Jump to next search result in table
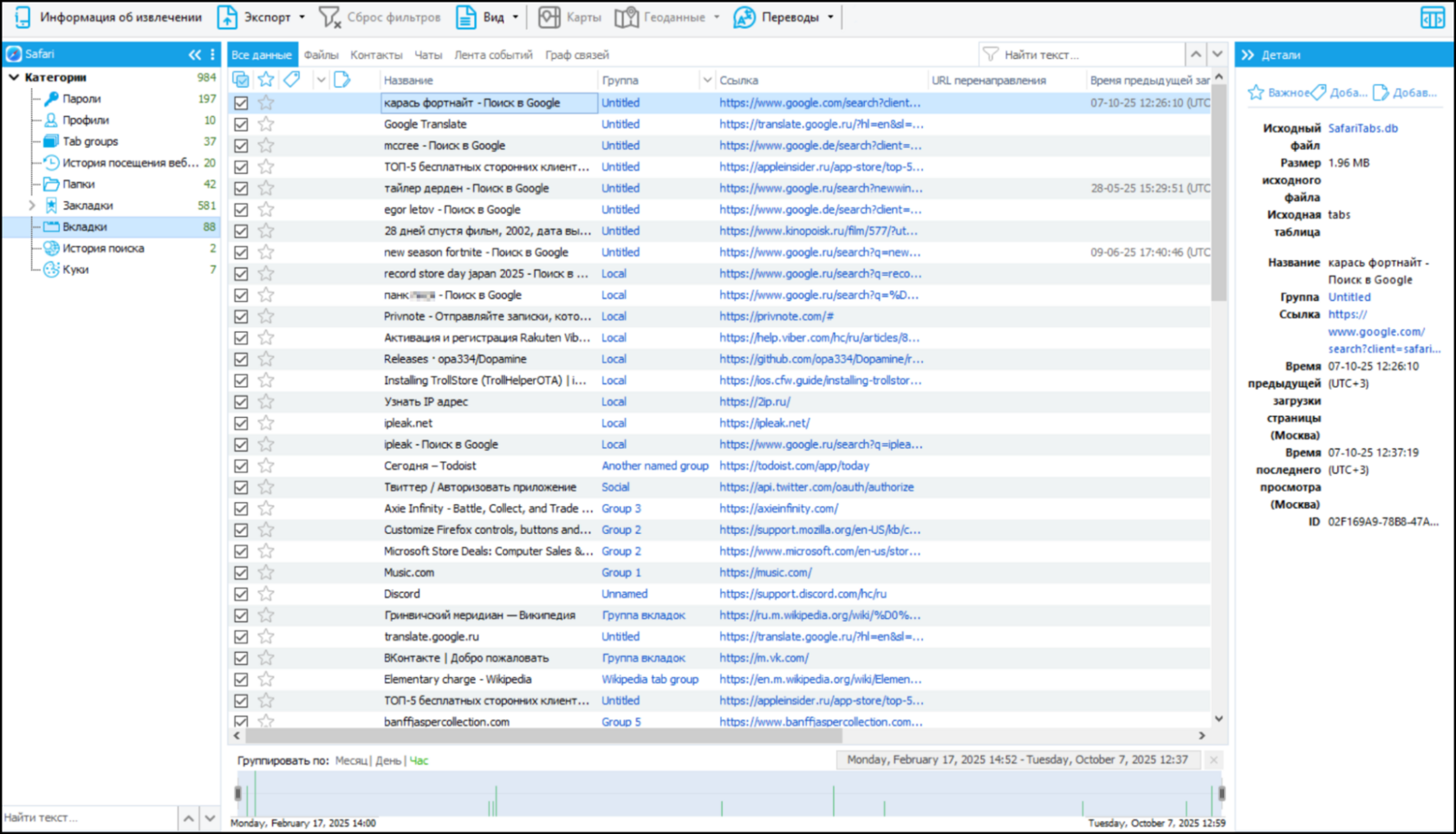The width and height of the screenshot is (1456, 834). click(1218, 55)
